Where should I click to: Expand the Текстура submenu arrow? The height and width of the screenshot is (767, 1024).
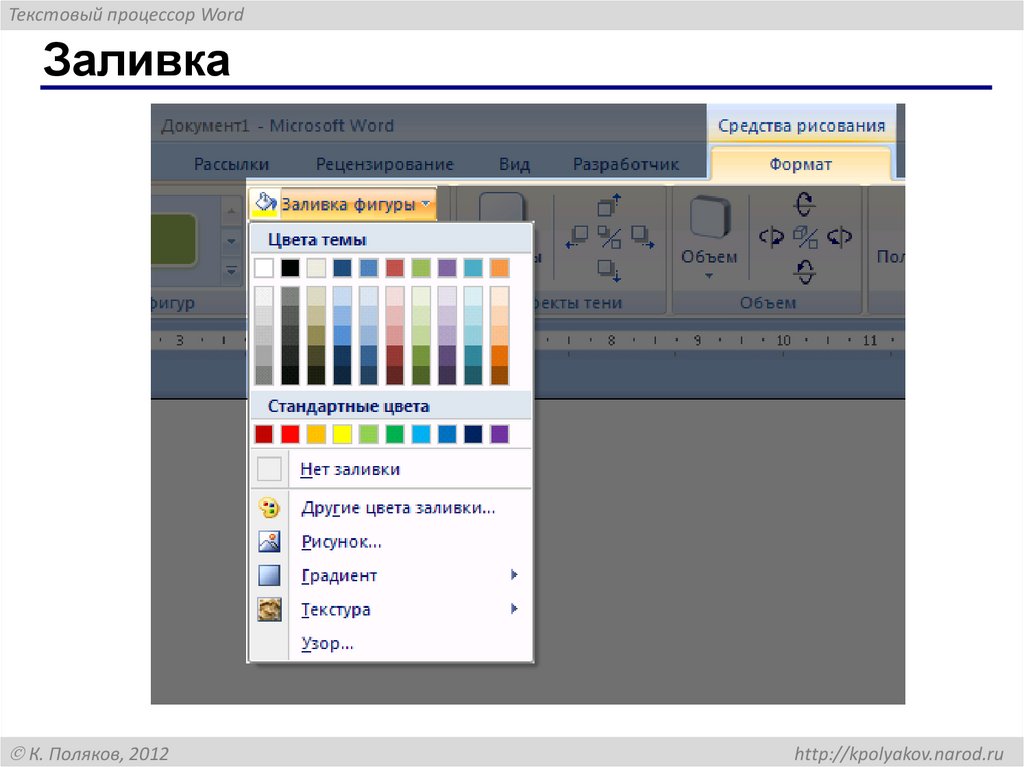(x=514, y=609)
